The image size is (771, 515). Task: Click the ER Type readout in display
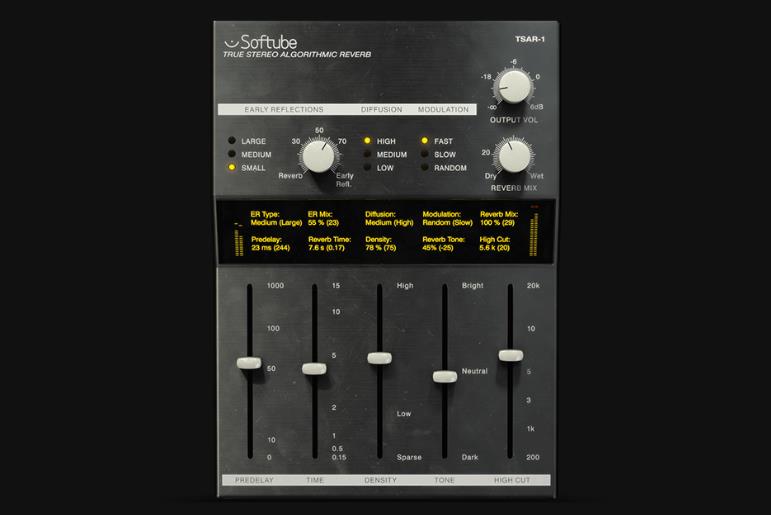tap(276, 218)
